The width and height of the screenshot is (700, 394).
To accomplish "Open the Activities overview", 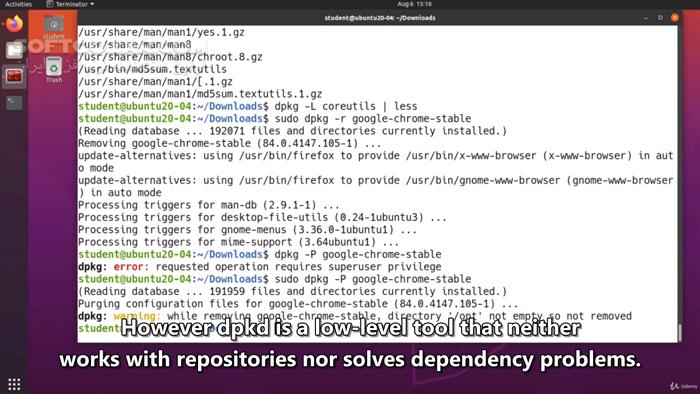I will click(18, 4).
